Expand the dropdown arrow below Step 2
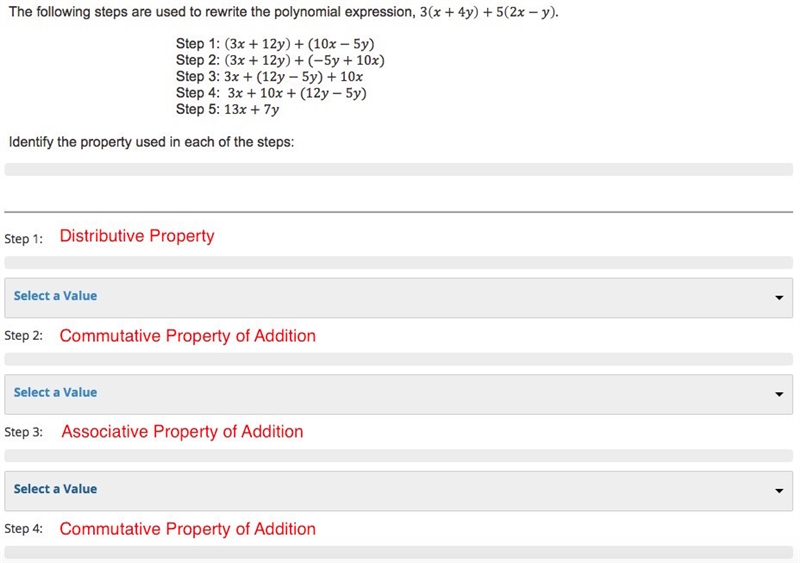800x563 pixels. 779,394
